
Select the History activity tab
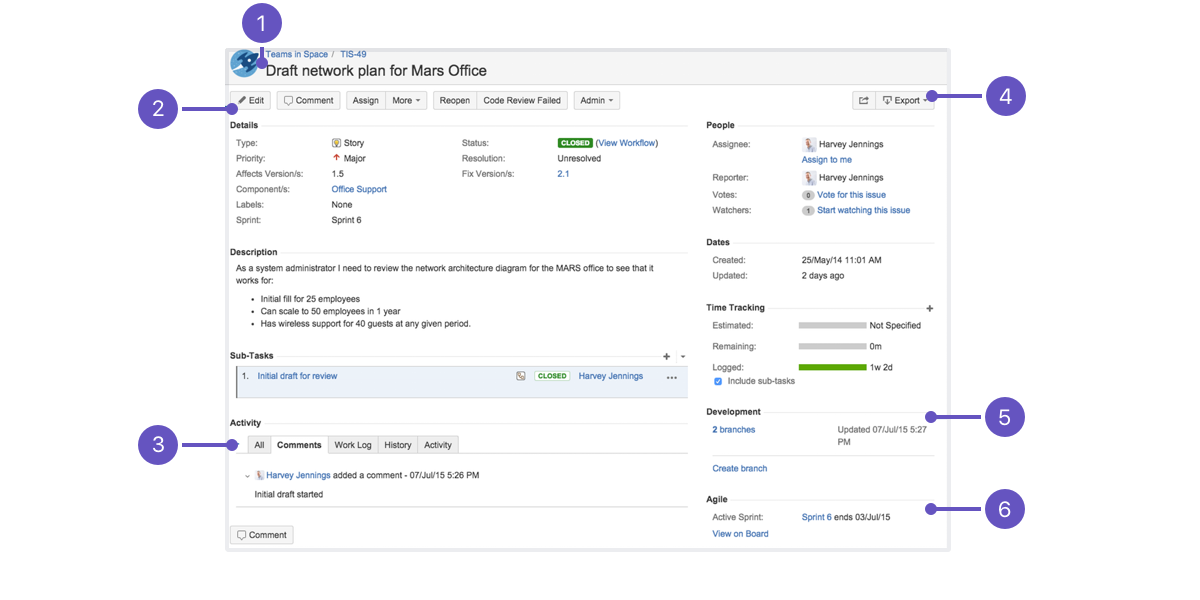tap(397, 445)
